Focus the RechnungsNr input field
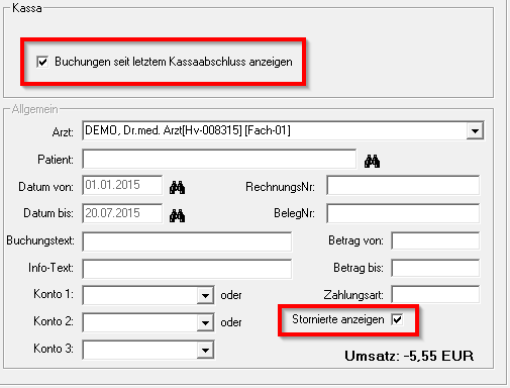This screenshot has height=388, width=510. (403, 185)
